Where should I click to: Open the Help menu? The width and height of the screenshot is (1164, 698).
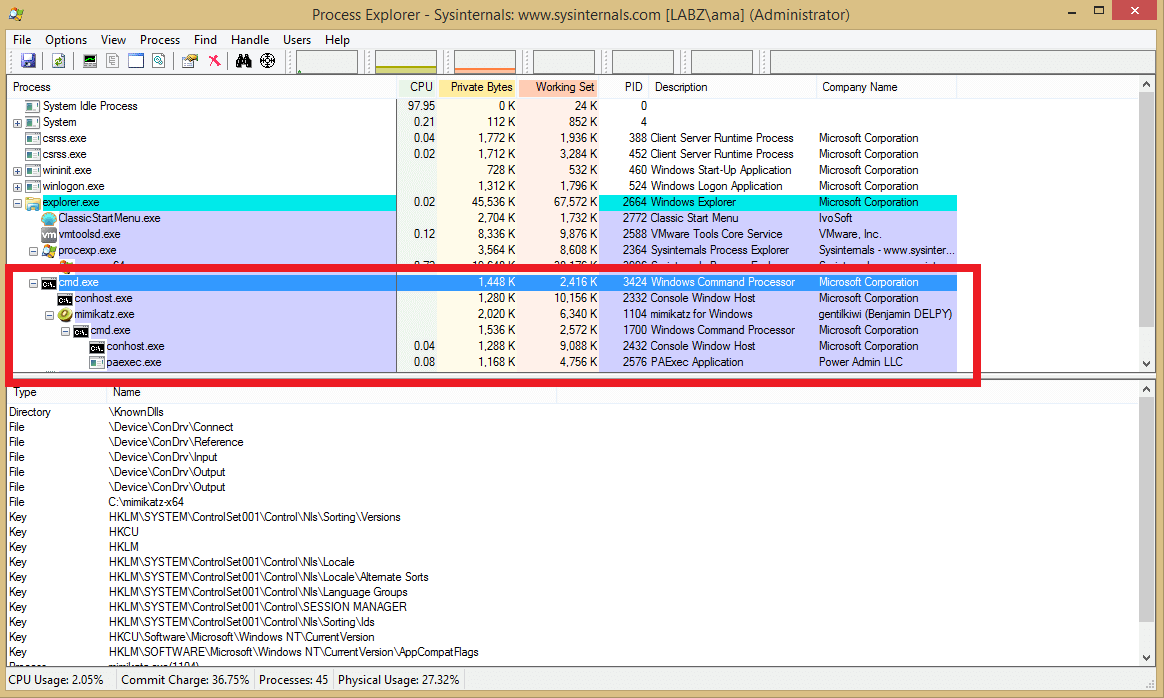[x=337, y=40]
